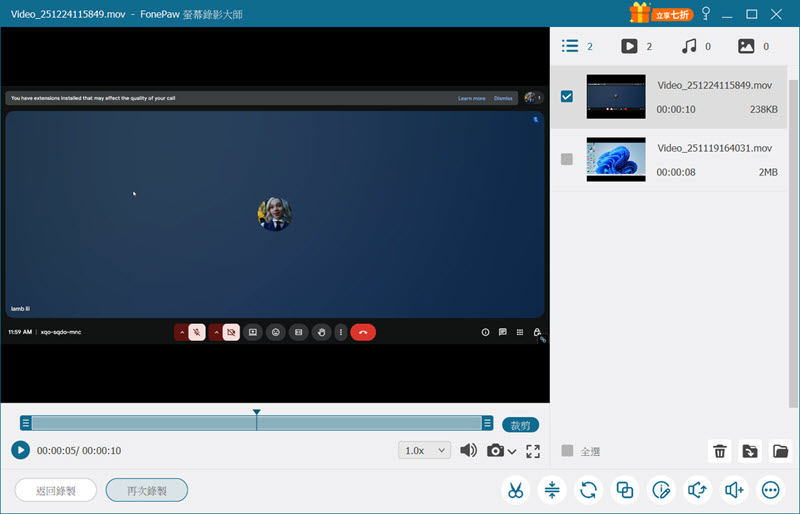Expand the camera snapshot options arrow

pos(513,452)
